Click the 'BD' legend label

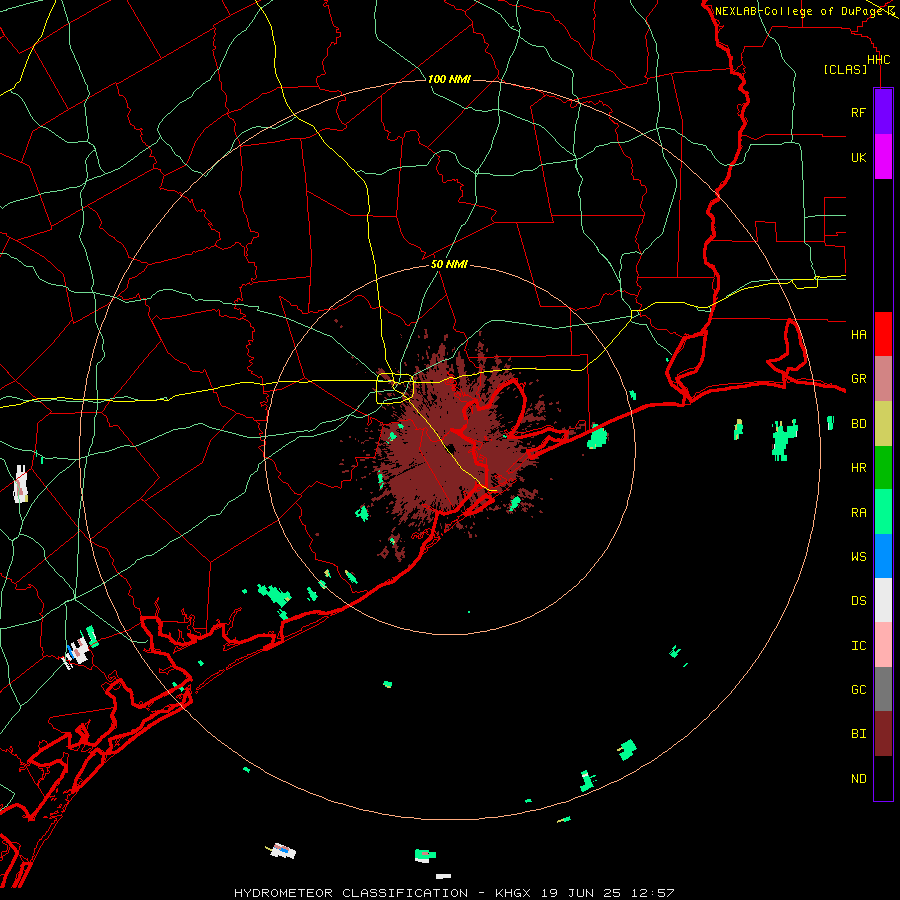[858, 424]
